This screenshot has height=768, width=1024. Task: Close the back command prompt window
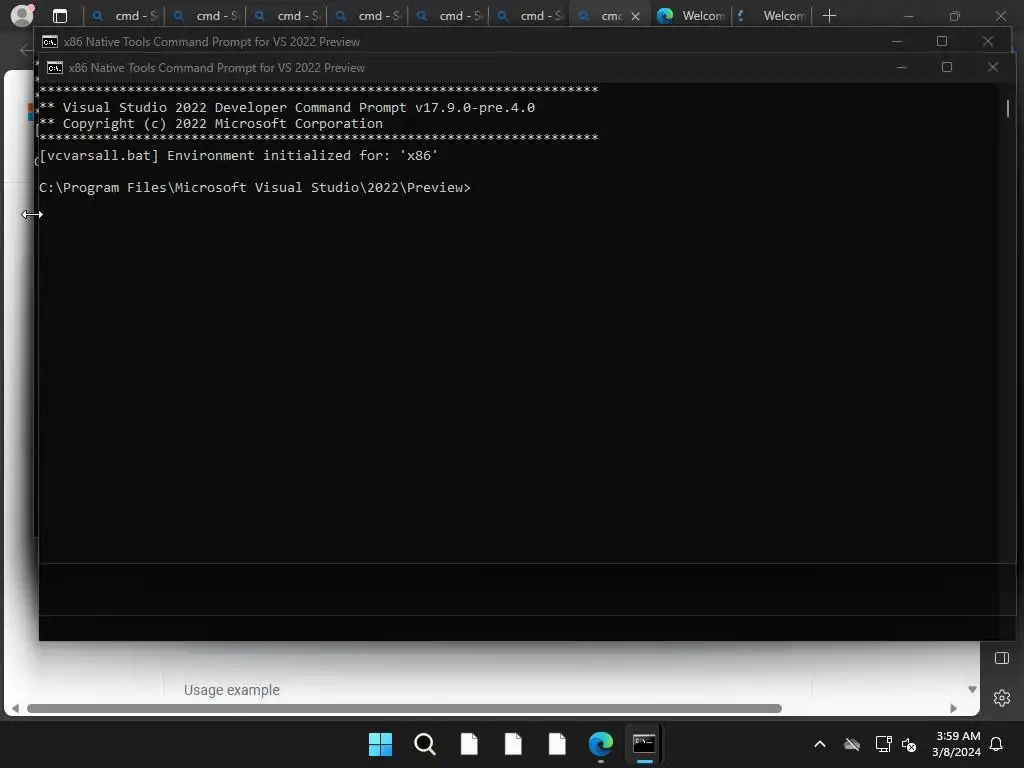coord(987,41)
